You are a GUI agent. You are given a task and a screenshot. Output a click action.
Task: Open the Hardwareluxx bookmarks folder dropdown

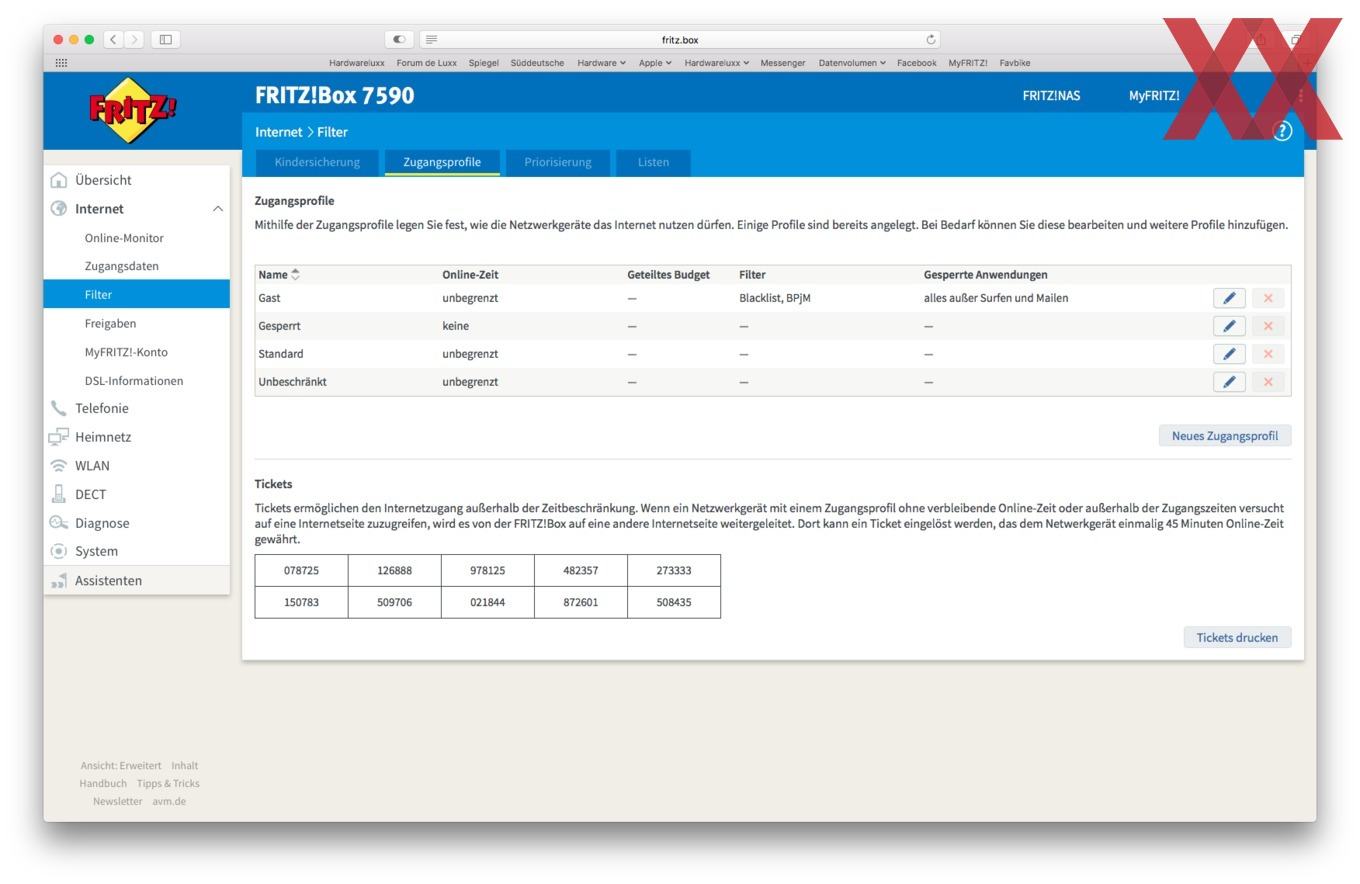pos(717,63)
